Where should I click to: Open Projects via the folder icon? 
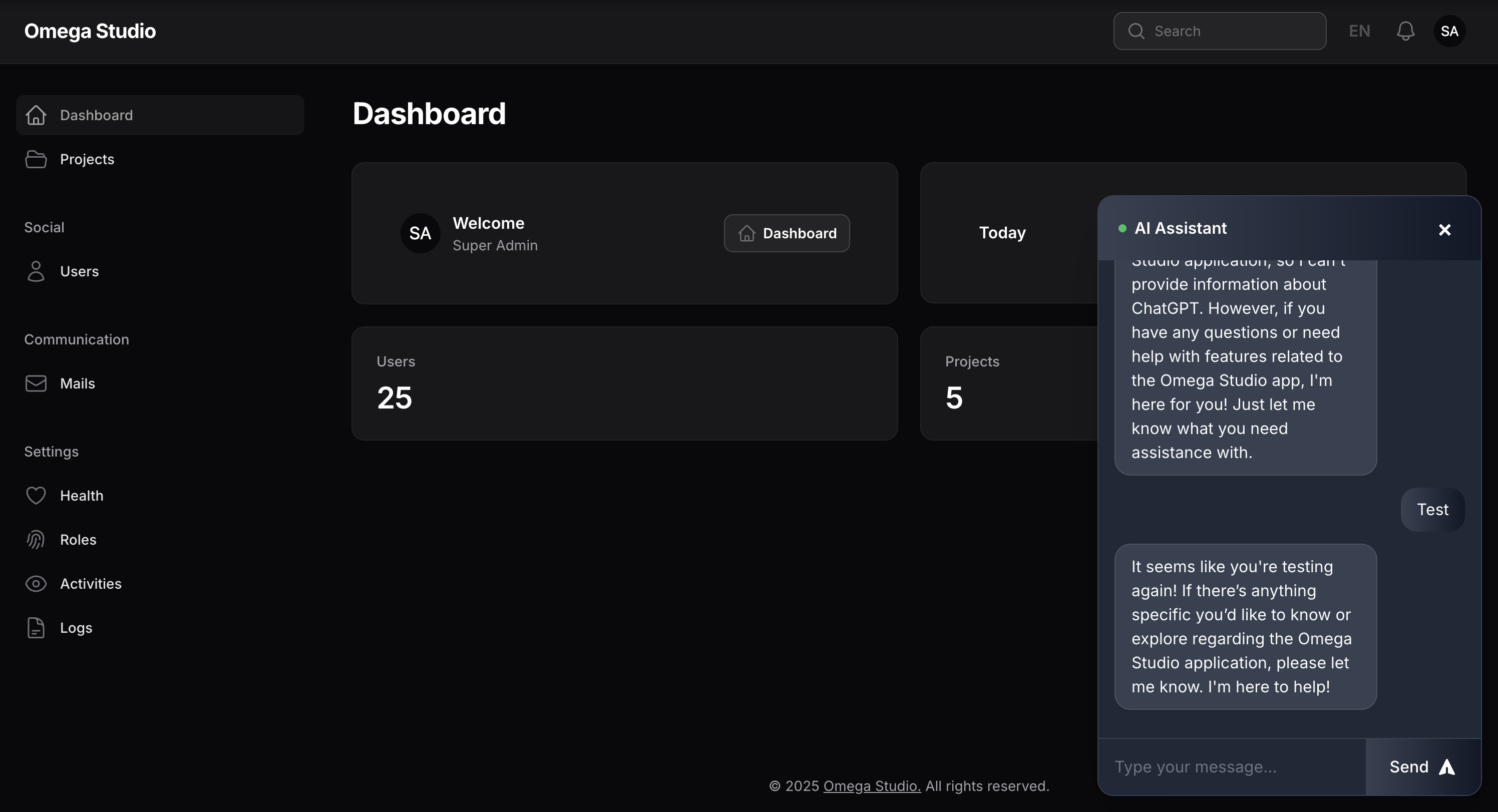[x=36, y=159]
